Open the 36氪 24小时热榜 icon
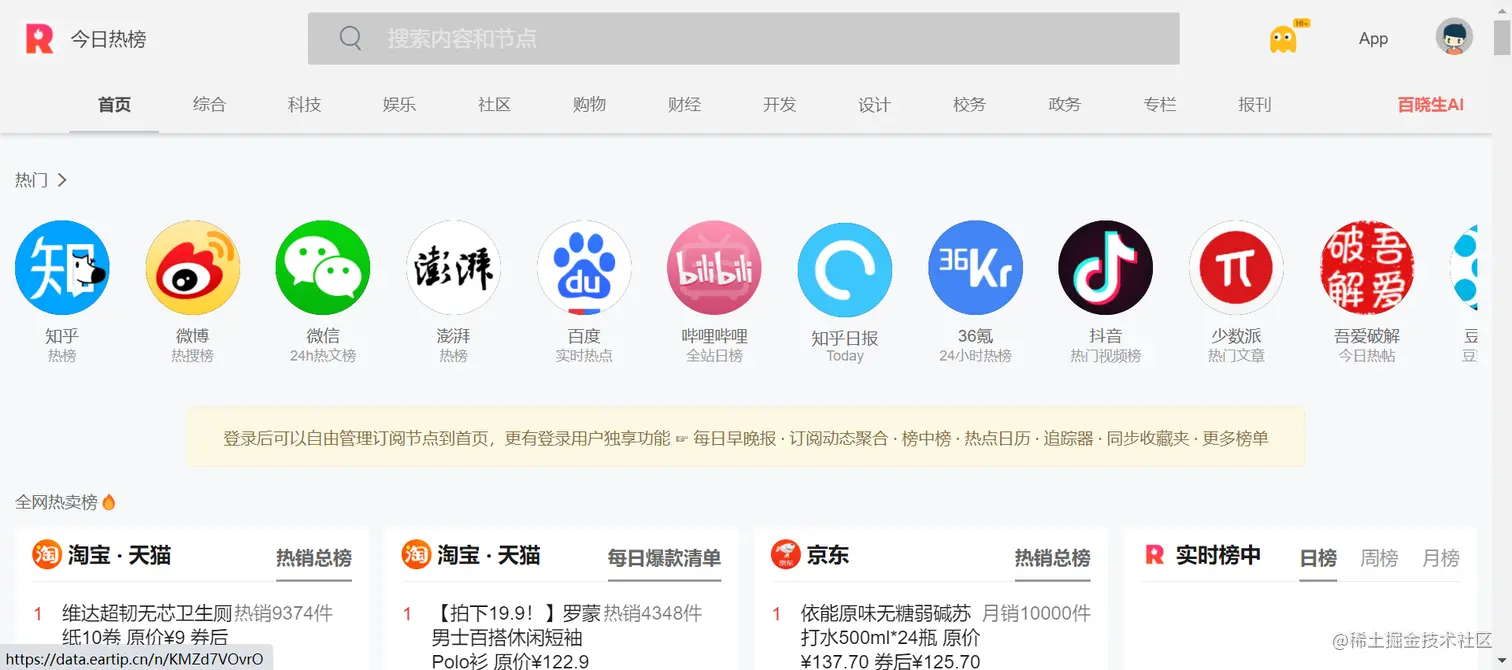The height and width of the screenshot is (670, 1512). (x=975, y=268)
